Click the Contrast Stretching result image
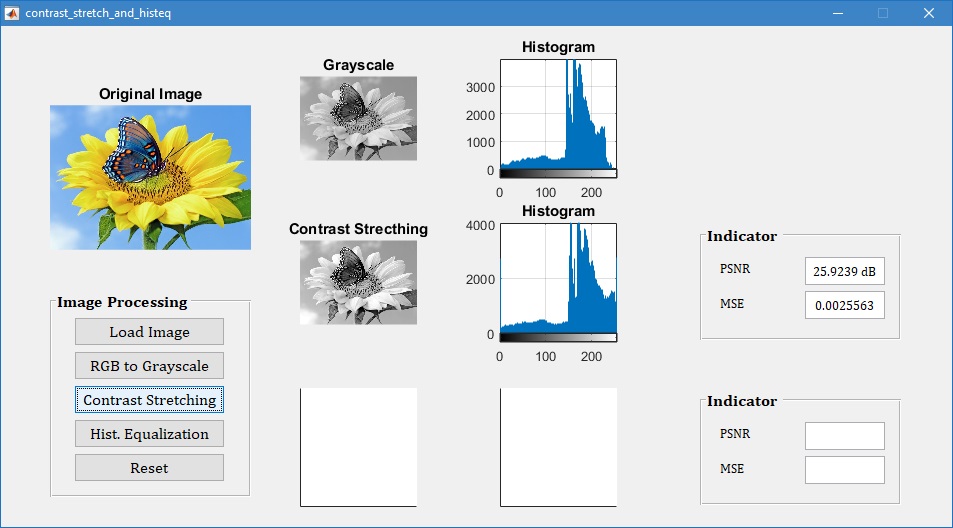The height and width of the screenshot is (528, 953). (x=358, y=282)
